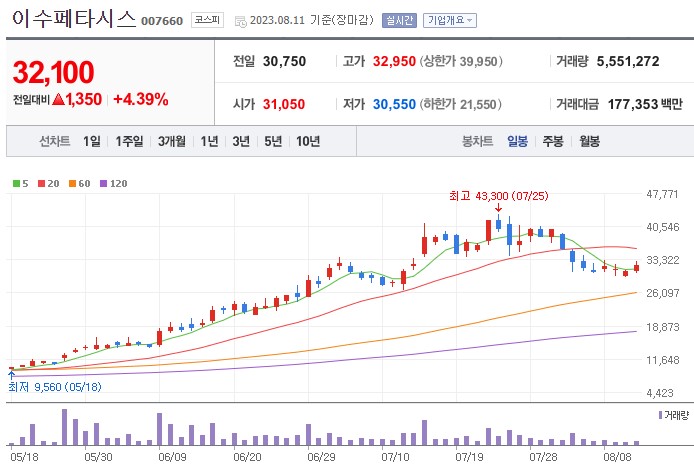
Task: Click the stock name 이수페타시스
Action: [73, 19]
